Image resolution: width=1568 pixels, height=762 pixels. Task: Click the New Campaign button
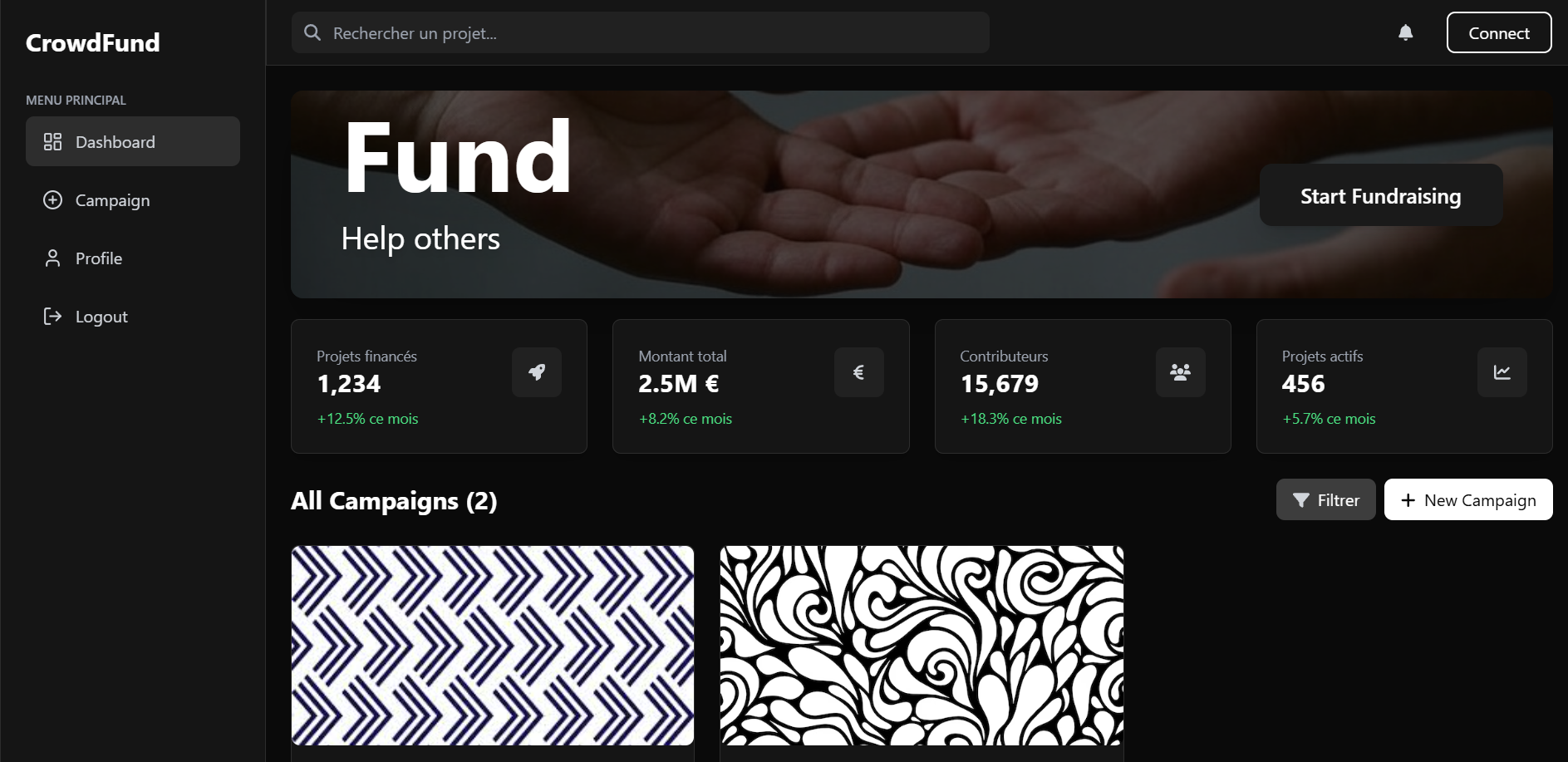(1468, 499)
